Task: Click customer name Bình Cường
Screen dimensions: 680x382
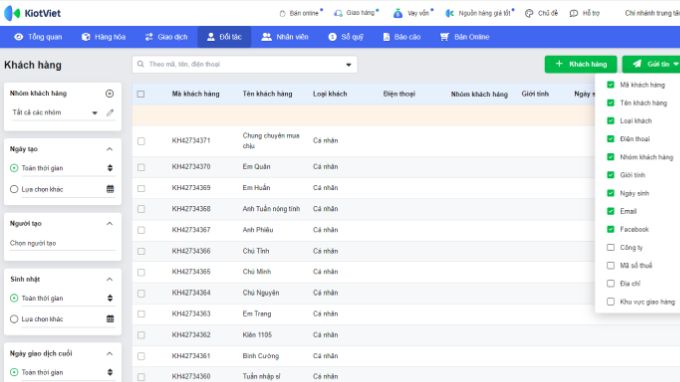Action: coord(261,356)
